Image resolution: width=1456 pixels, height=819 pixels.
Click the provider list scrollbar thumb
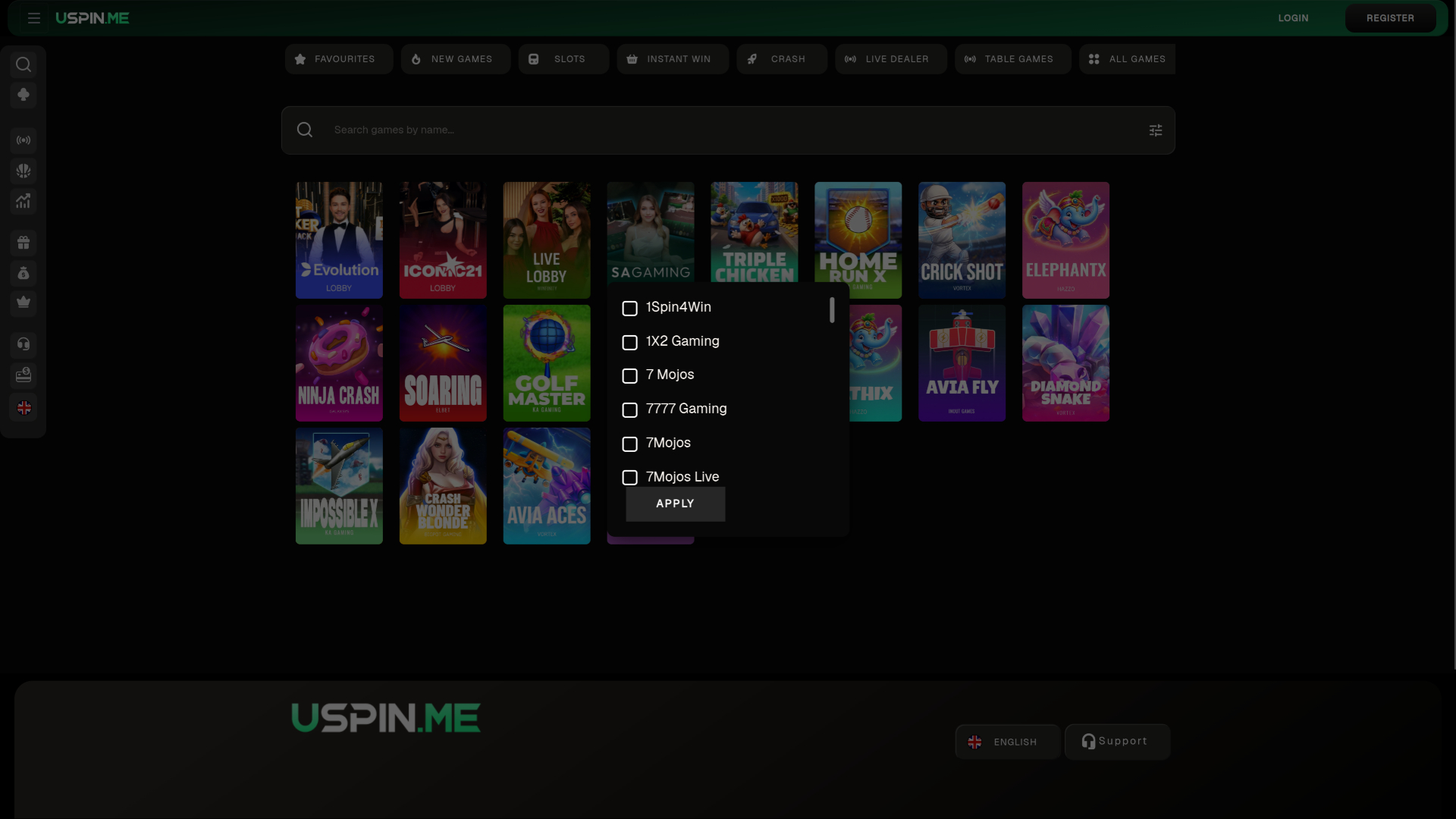click(x=832, y=310)
